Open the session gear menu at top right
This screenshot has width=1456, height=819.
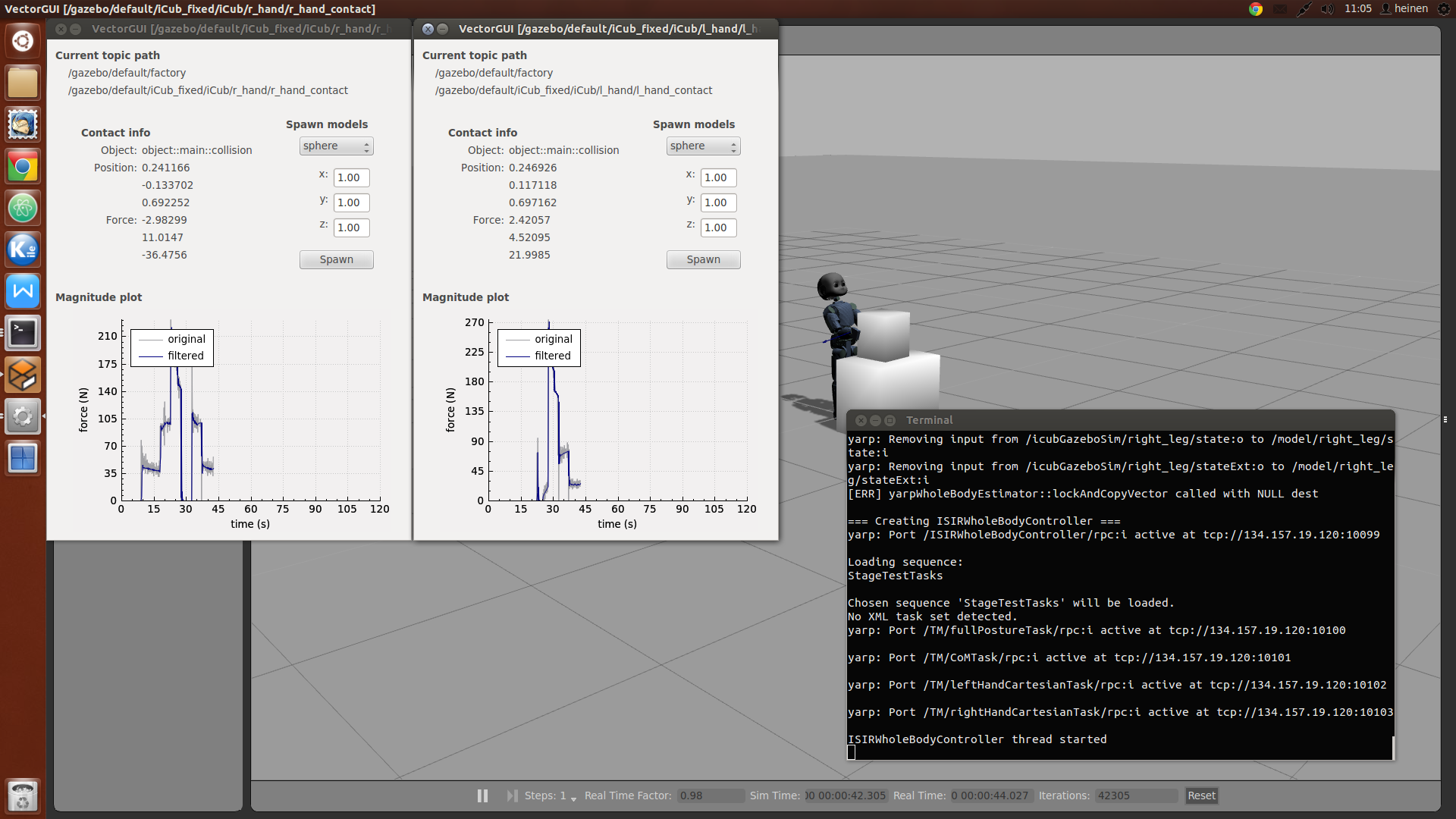pos(1444,9)
